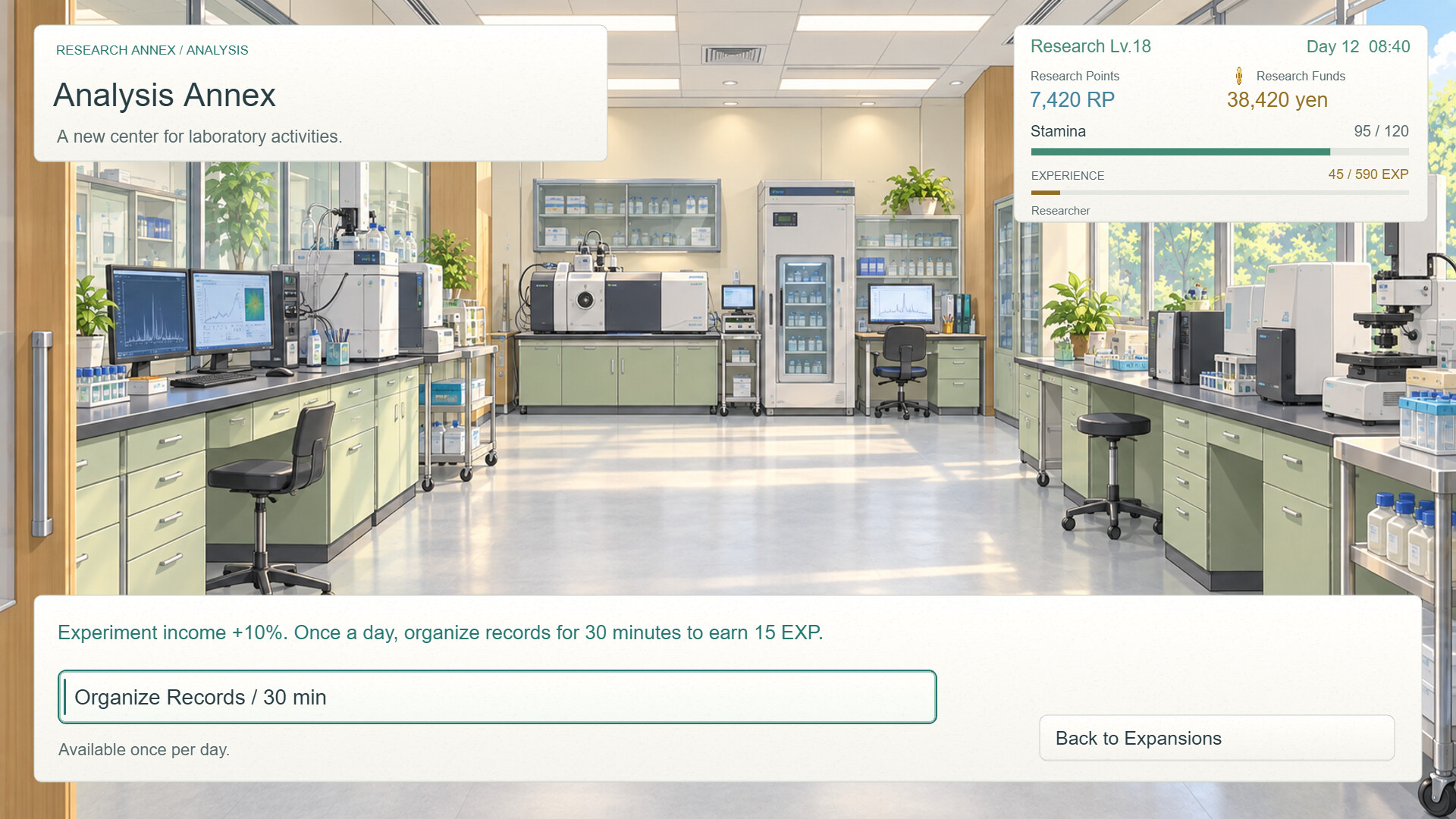Image resolution: width=1456 pixels, height=819 pixels.
Task: Select the Stamina progress bar
Action: [x=1219, y=152]
